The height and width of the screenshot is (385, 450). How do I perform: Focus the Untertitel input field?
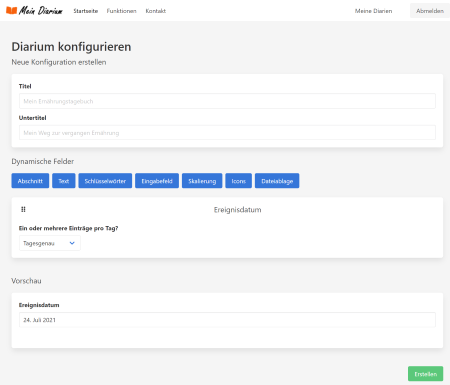227,133
